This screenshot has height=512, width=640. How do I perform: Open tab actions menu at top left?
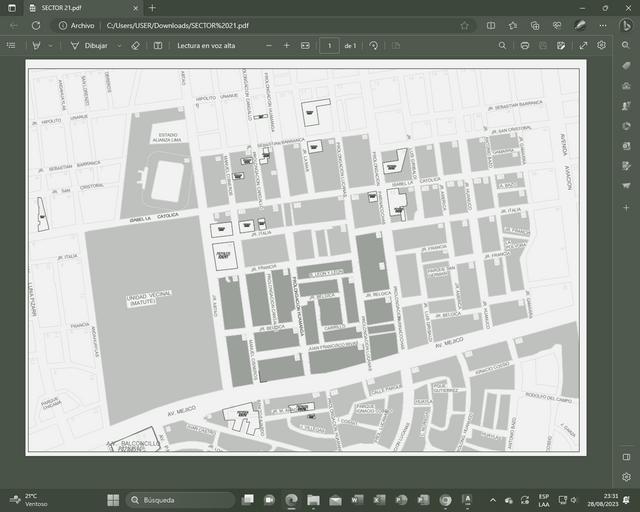click(x=11, y=8)
